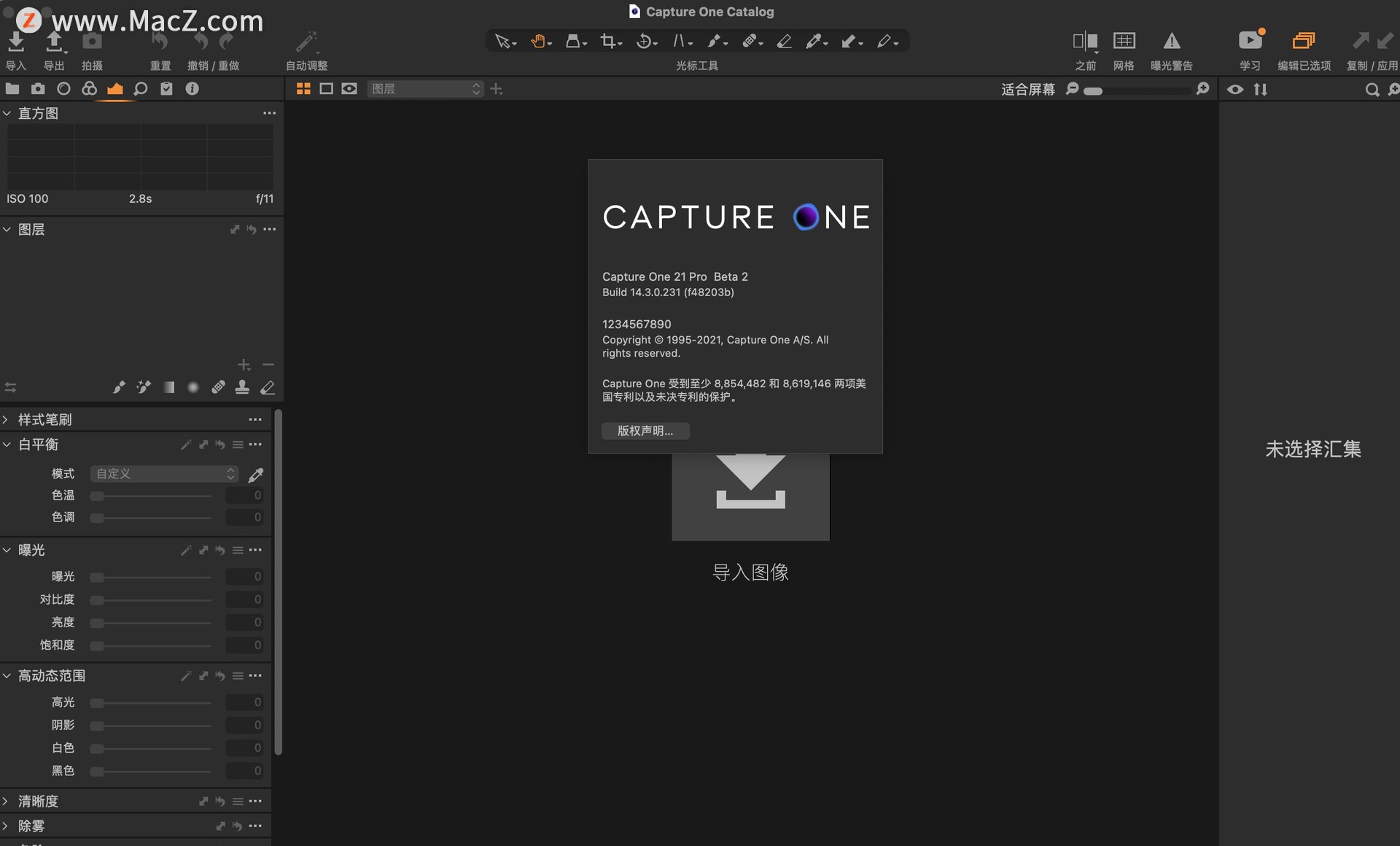Click the Kelvin (色温) slider

point(151,496)
